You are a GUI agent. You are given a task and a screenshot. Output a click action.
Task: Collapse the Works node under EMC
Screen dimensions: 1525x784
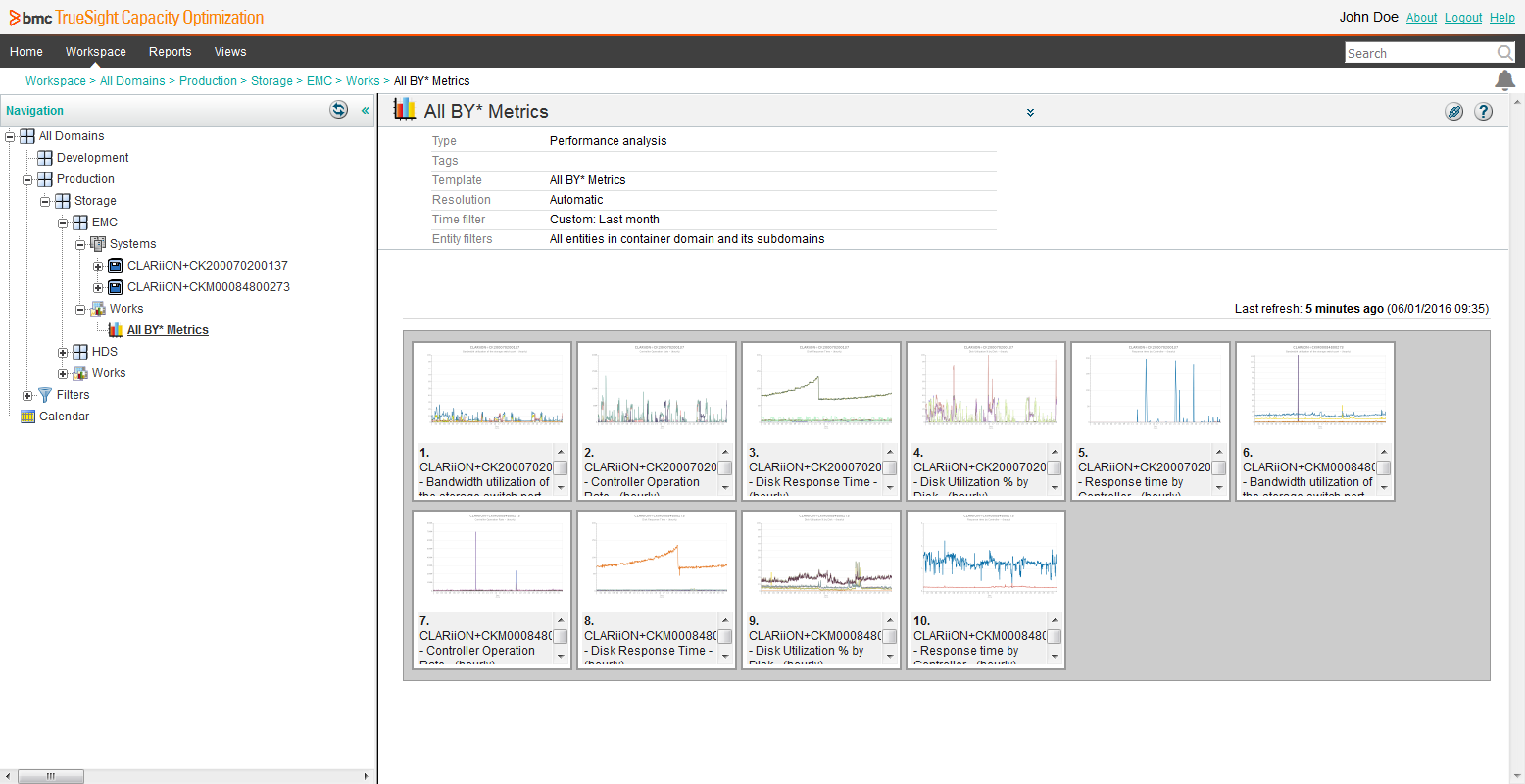click(x=80, y=309)
